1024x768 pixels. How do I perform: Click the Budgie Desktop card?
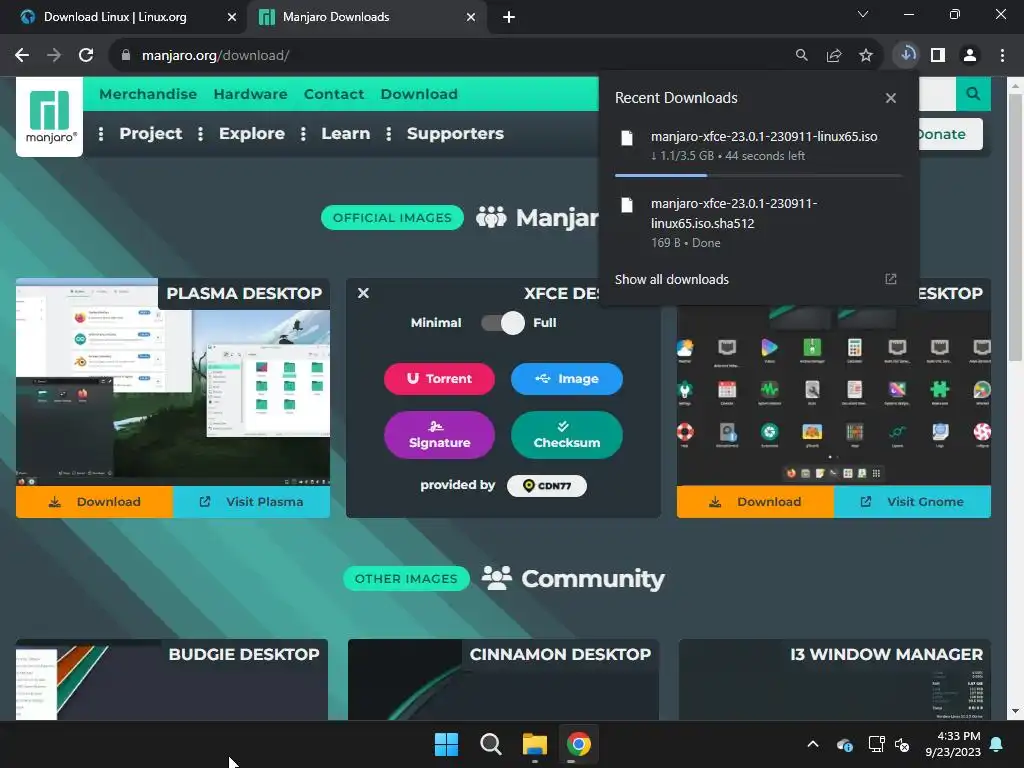[172, 680]
